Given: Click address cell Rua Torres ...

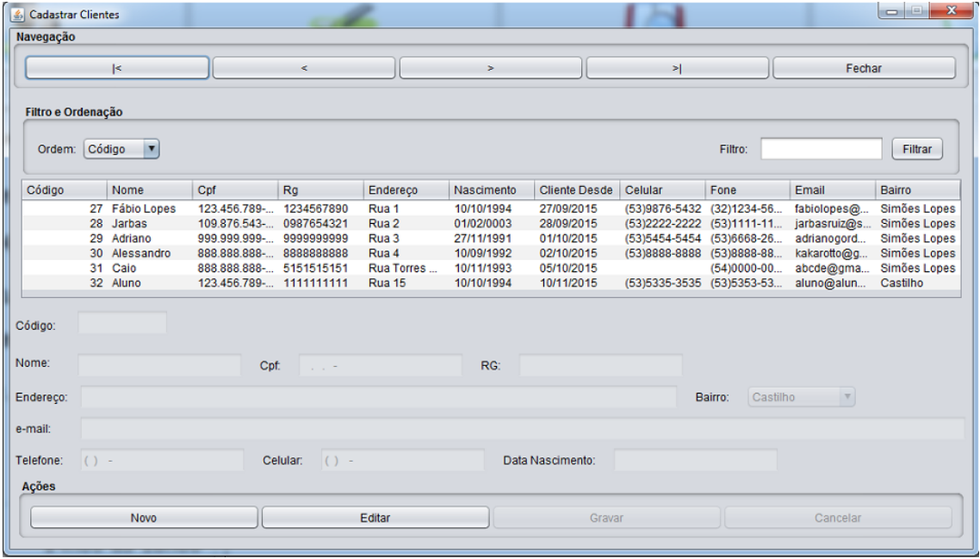Looking at the screenshot, I should [x=406, y=268].
